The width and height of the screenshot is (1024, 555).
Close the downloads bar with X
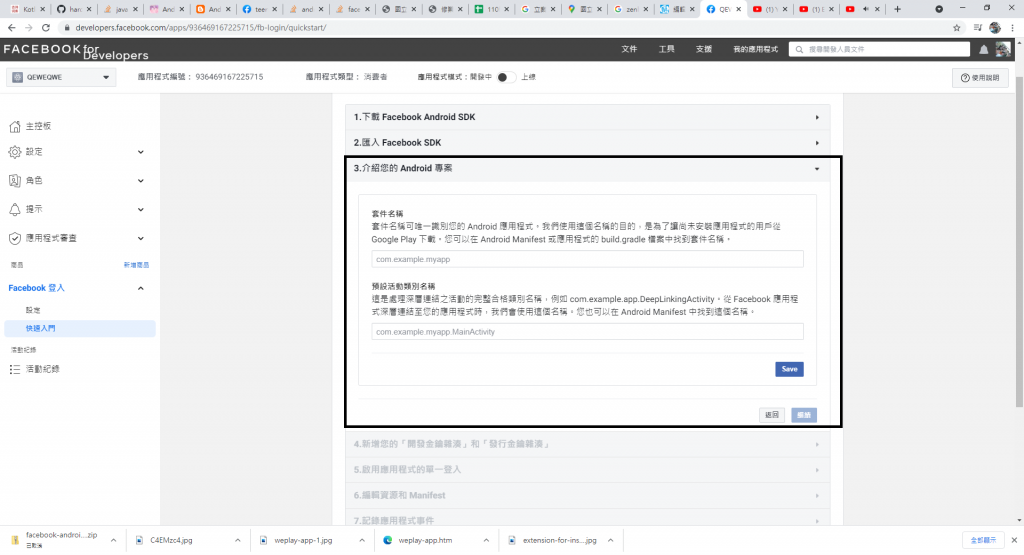tap(1014, 540)
